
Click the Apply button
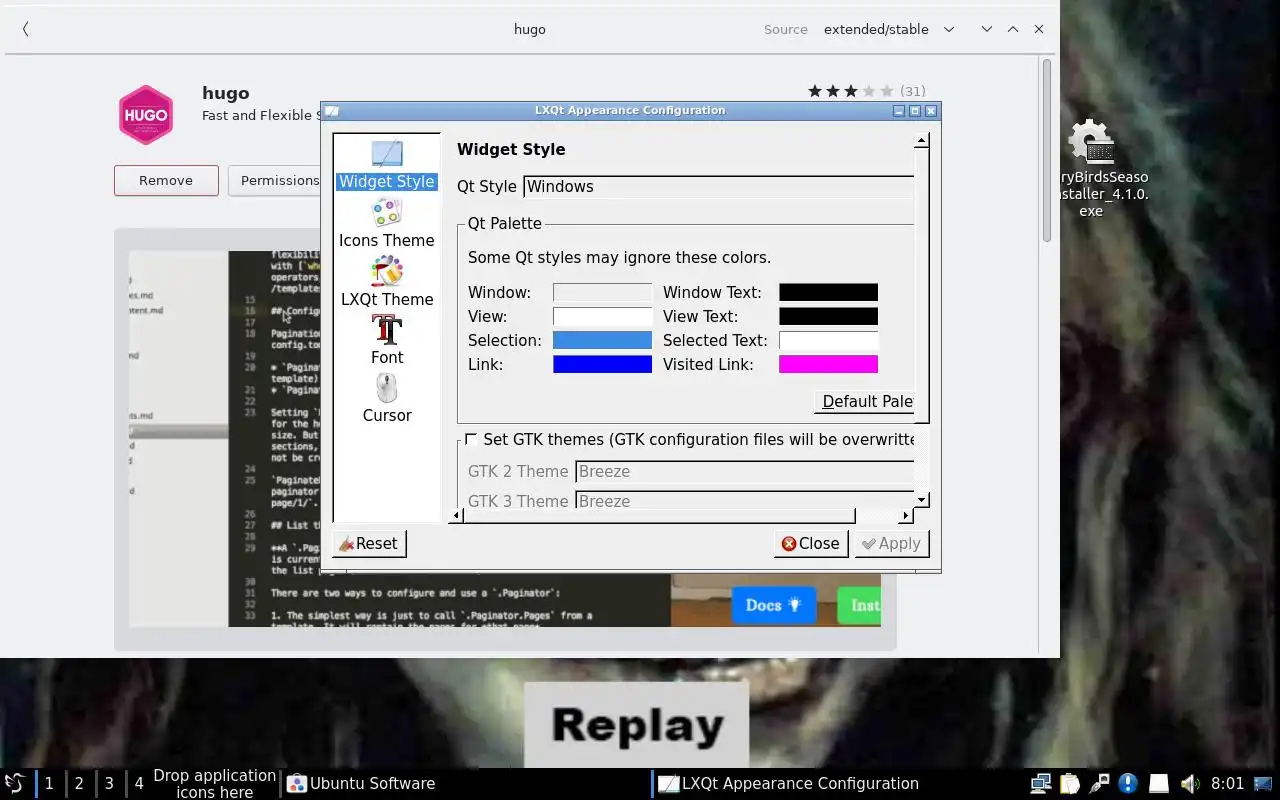892,543
